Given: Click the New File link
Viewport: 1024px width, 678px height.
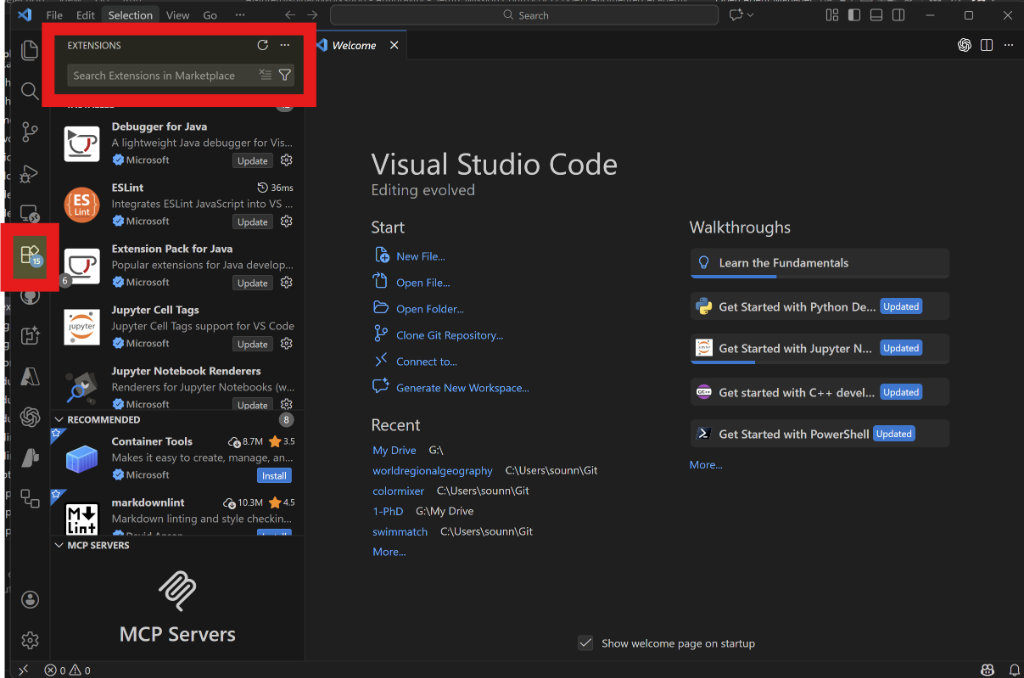Looking at the screenshot, I should pos(420,257).
